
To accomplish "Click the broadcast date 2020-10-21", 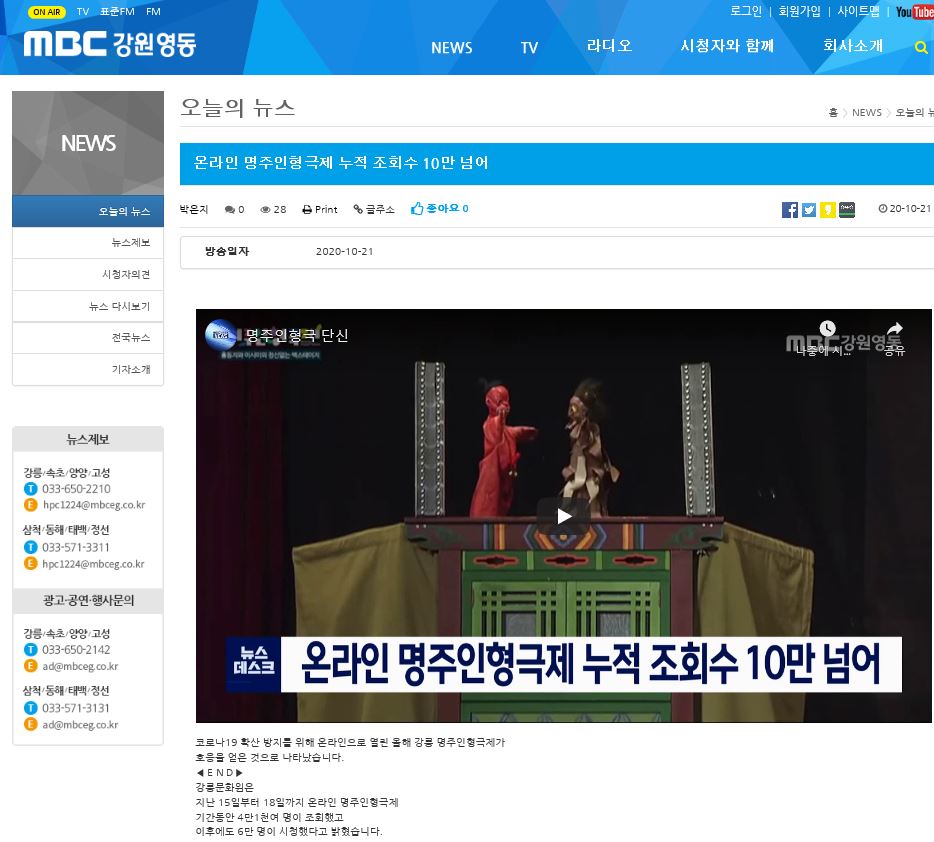I will point(344,251).
